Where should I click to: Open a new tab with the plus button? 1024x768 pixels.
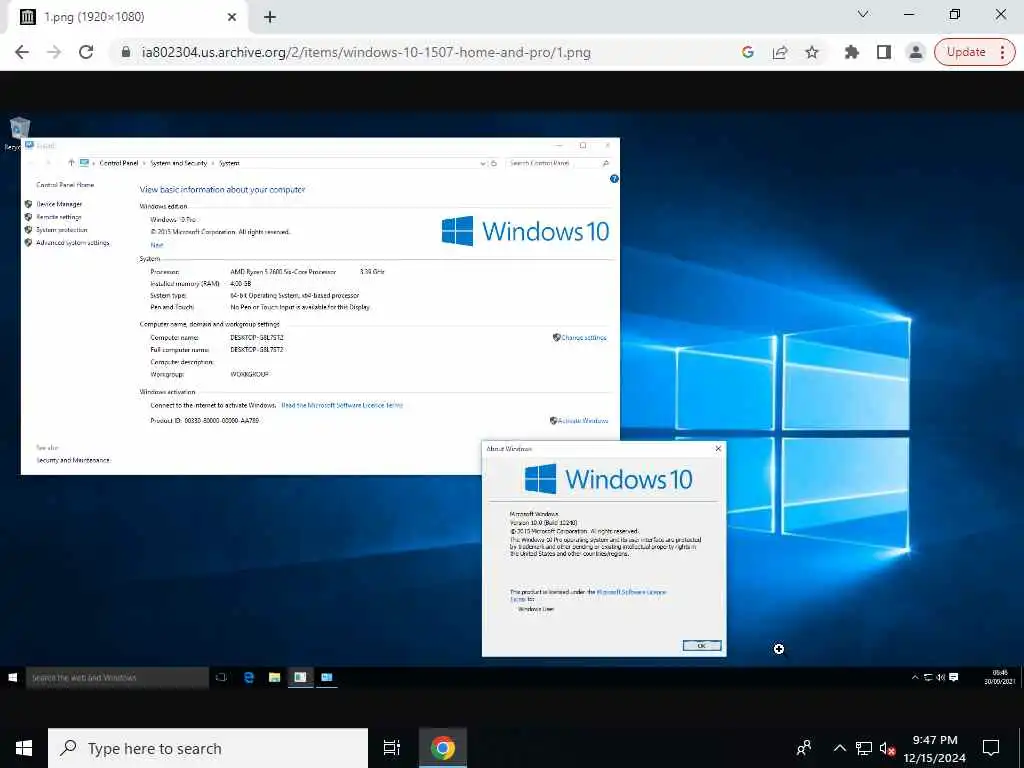pos(270,17)
